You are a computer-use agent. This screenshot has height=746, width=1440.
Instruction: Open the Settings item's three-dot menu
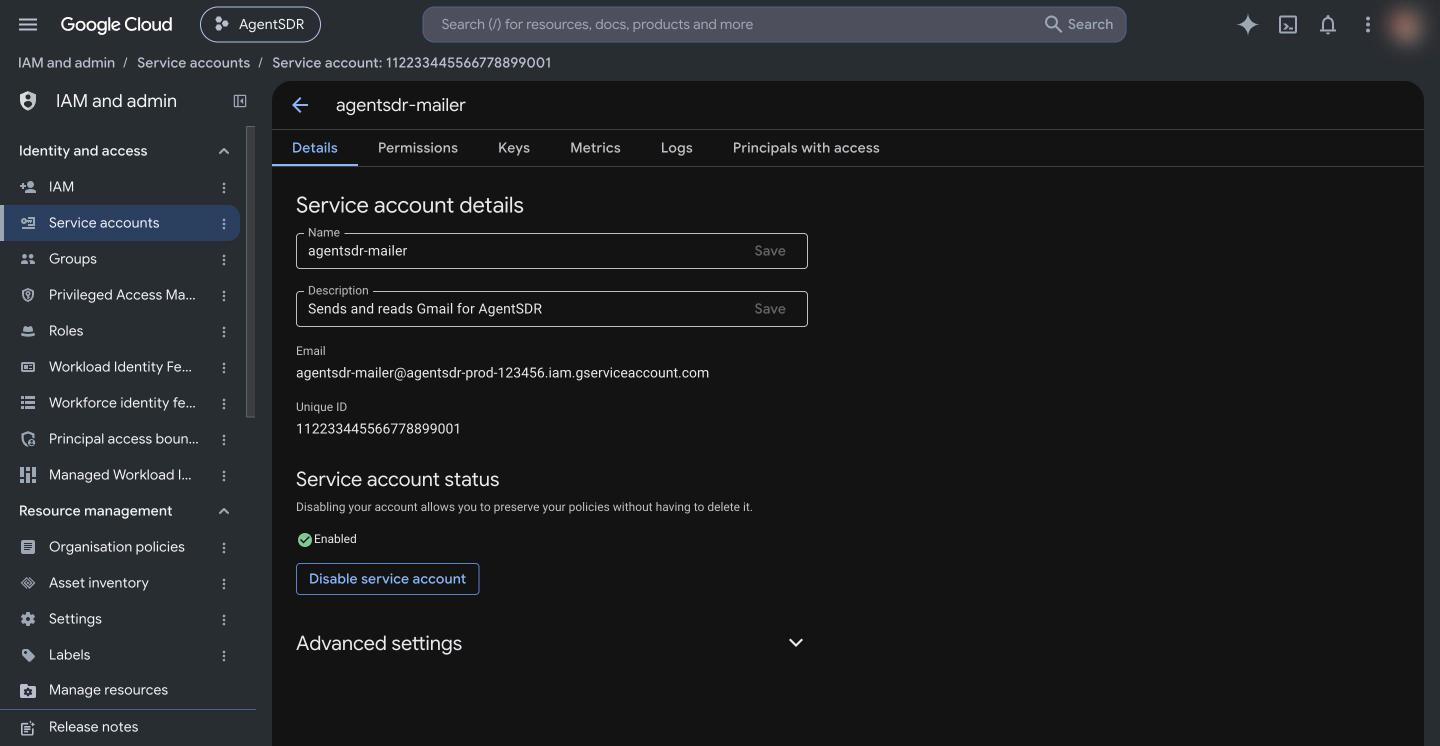224,619
